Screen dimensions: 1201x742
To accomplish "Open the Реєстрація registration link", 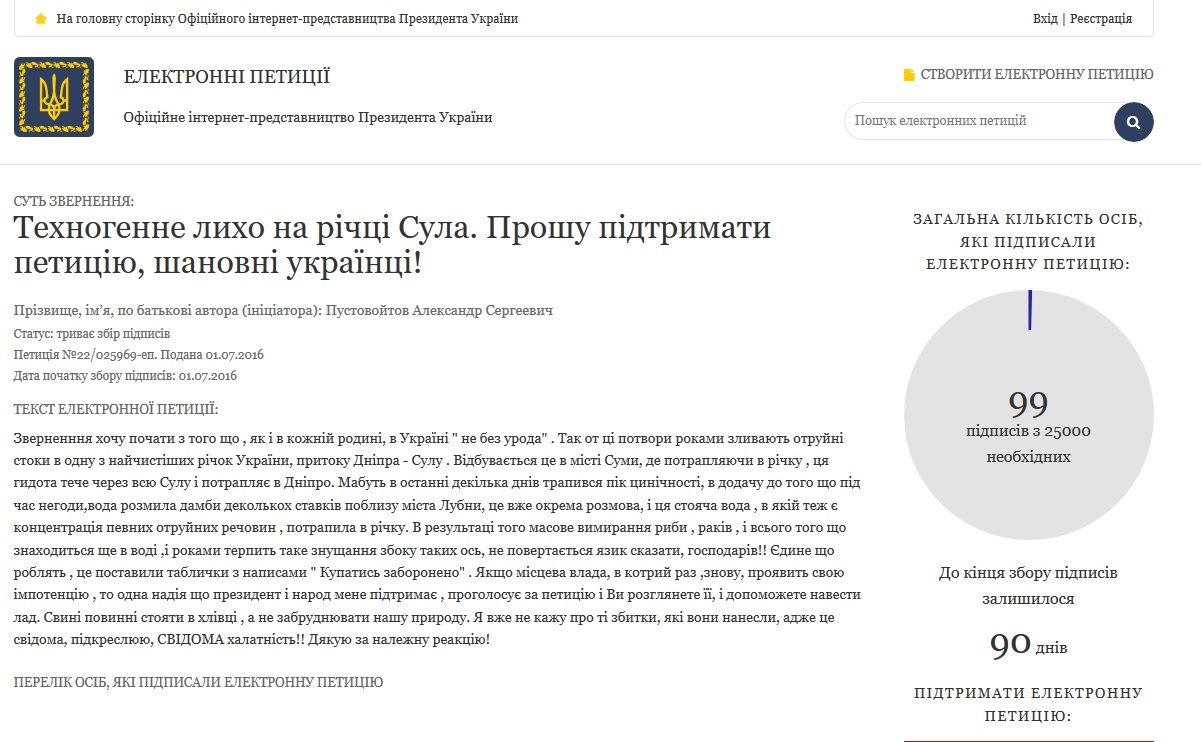I will coord(1101,19).
